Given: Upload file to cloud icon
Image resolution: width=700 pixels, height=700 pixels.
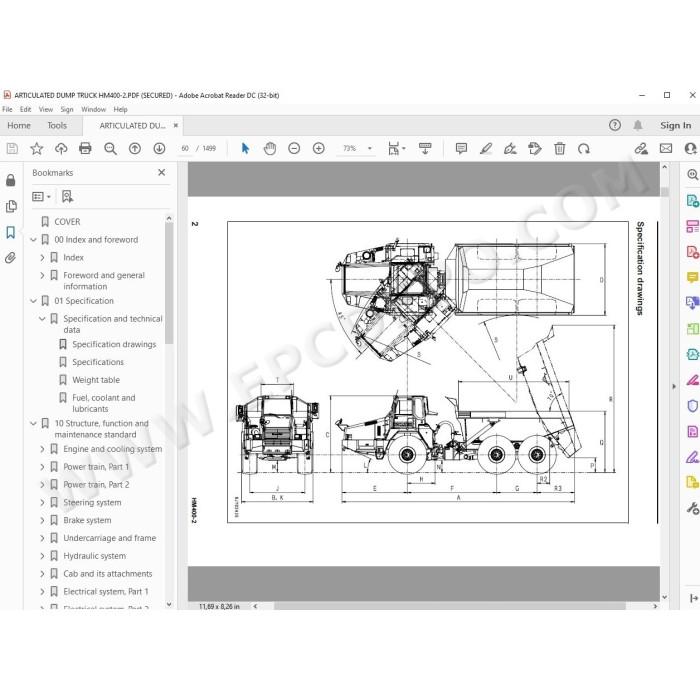Looking at the screenshot, I should tap(61, 148).
